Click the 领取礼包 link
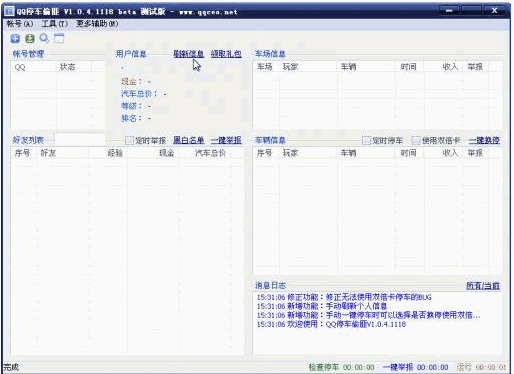 (226, 54)
